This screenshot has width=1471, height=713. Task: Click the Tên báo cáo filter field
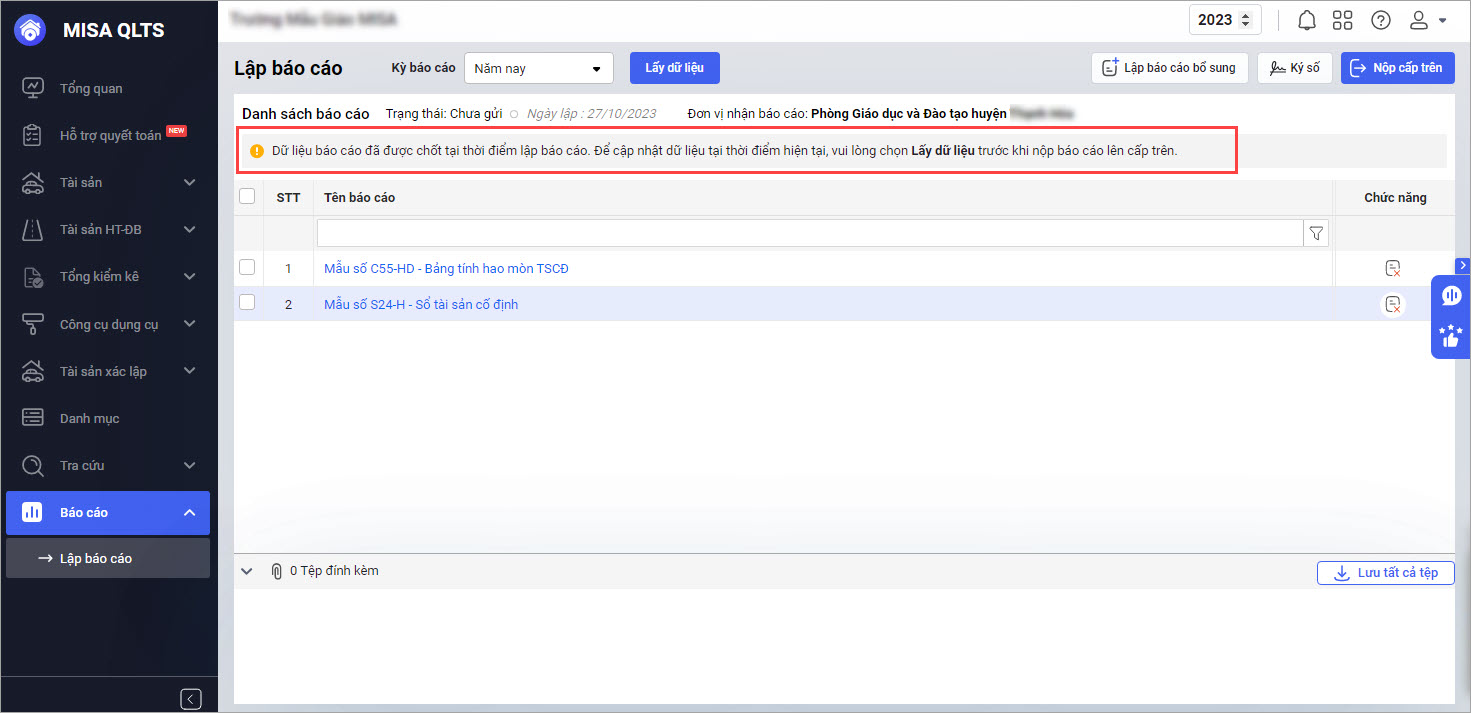pyautogui.click(x=810, y=233)
